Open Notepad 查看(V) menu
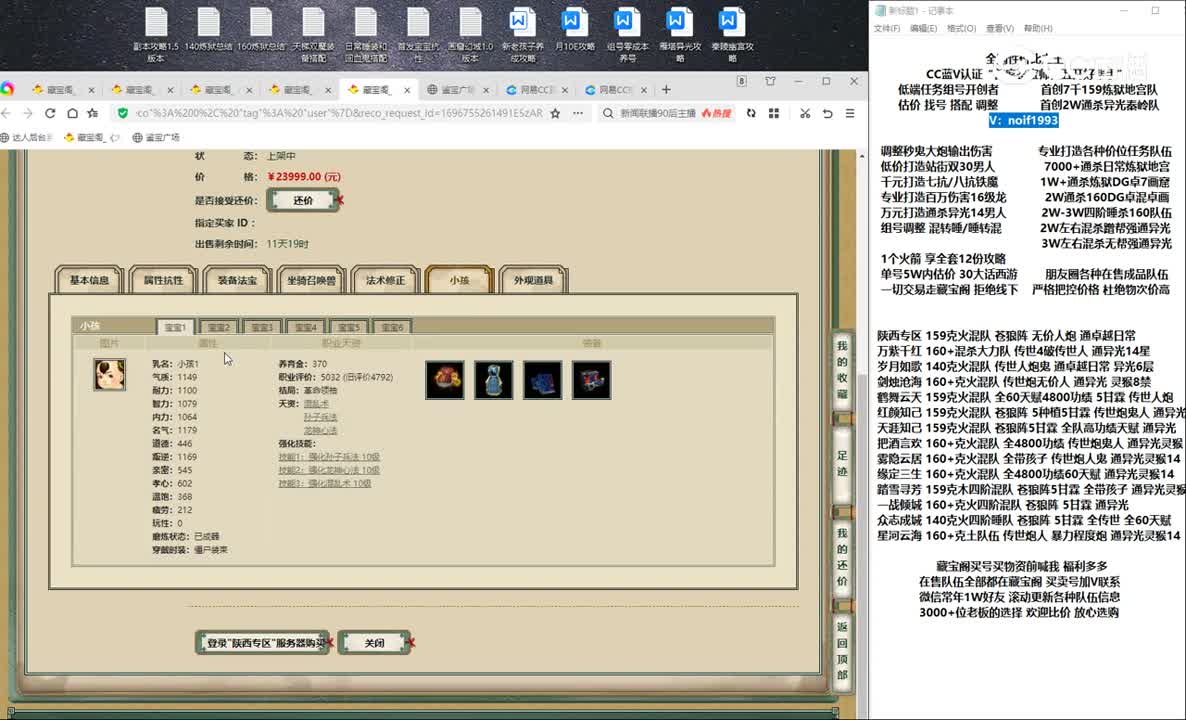1186x720 pixels. click(x=999, y=28)
